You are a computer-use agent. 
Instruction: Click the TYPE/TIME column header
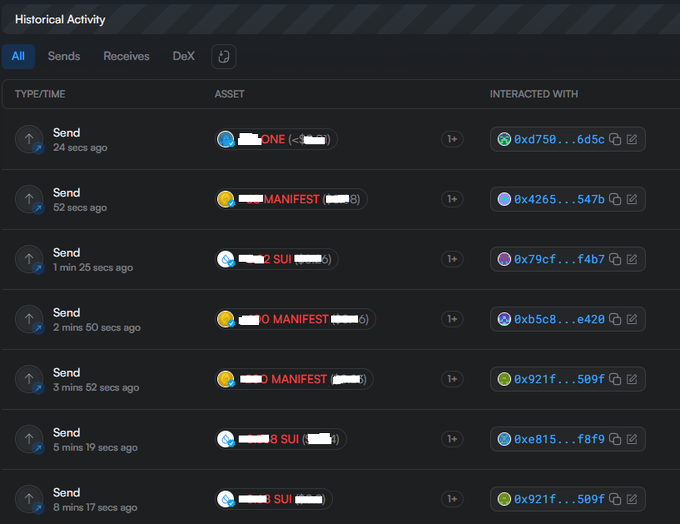[40, 94]
